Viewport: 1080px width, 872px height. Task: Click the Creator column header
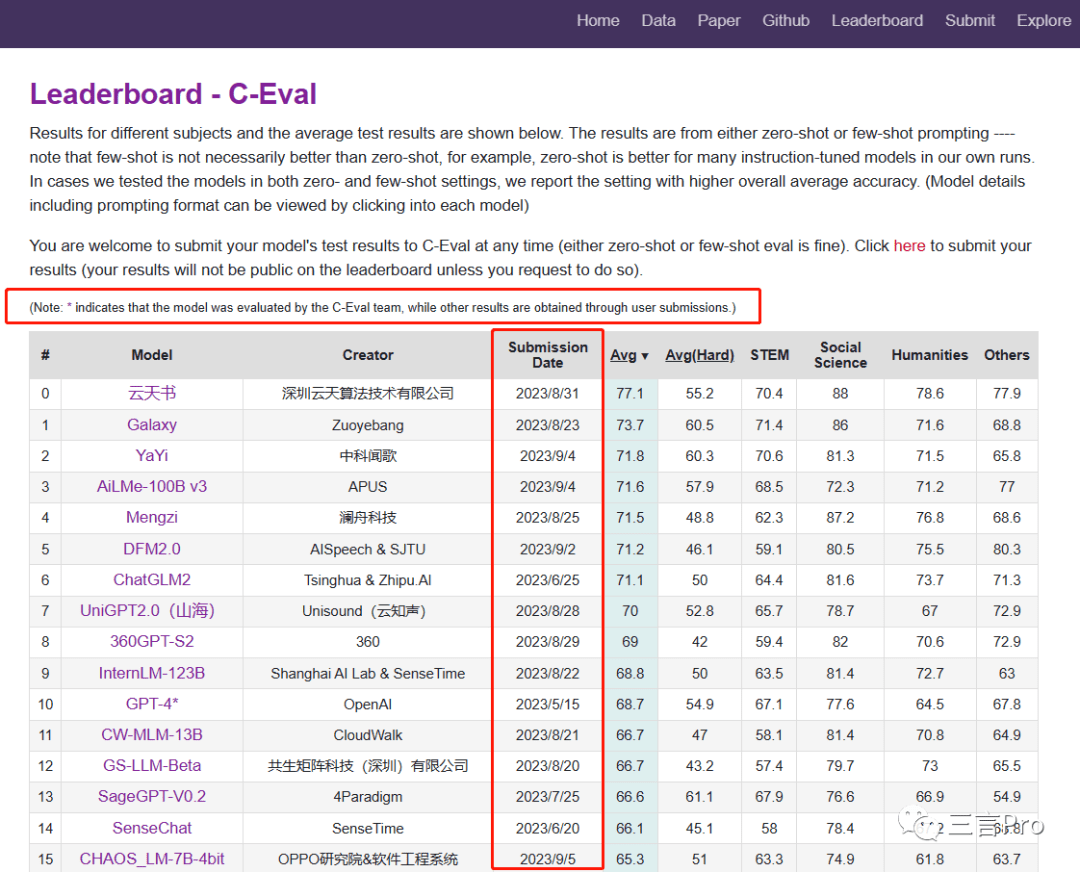(368, 355)
